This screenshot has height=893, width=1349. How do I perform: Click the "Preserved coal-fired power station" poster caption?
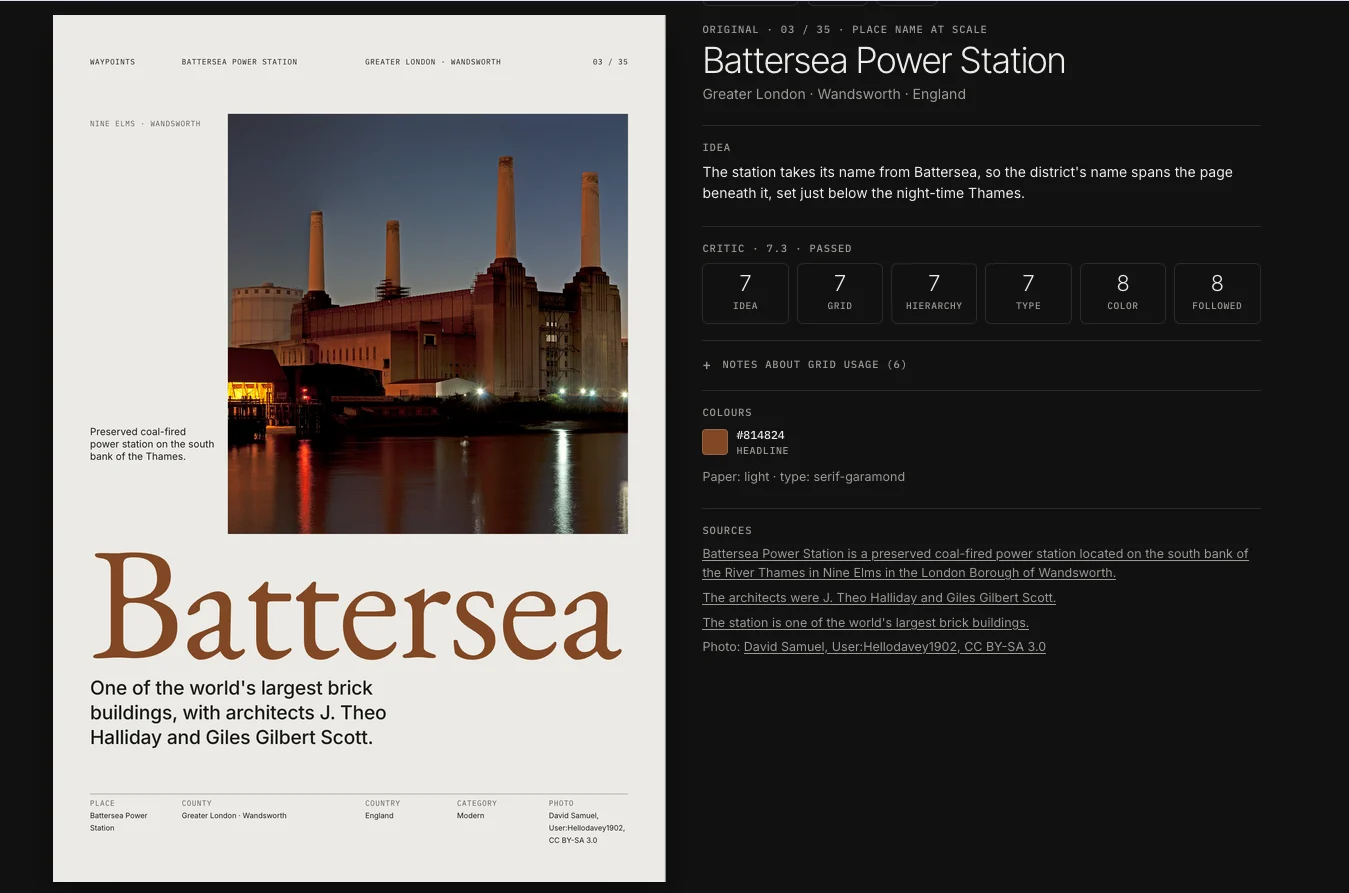[152, 444]
